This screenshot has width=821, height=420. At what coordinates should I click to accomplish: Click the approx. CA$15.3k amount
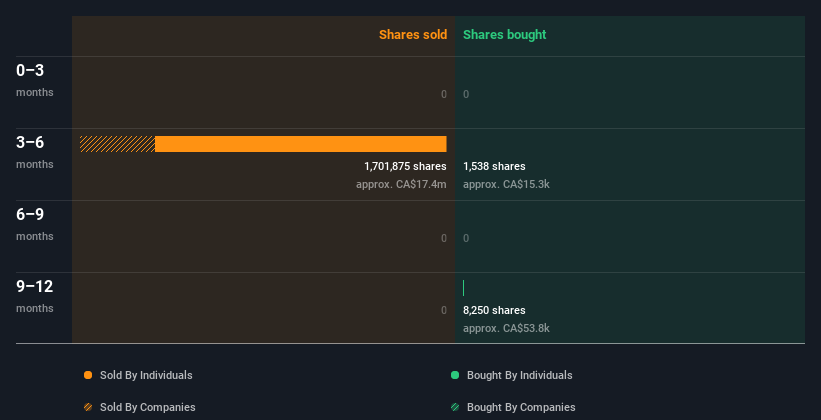click(506, 184)
